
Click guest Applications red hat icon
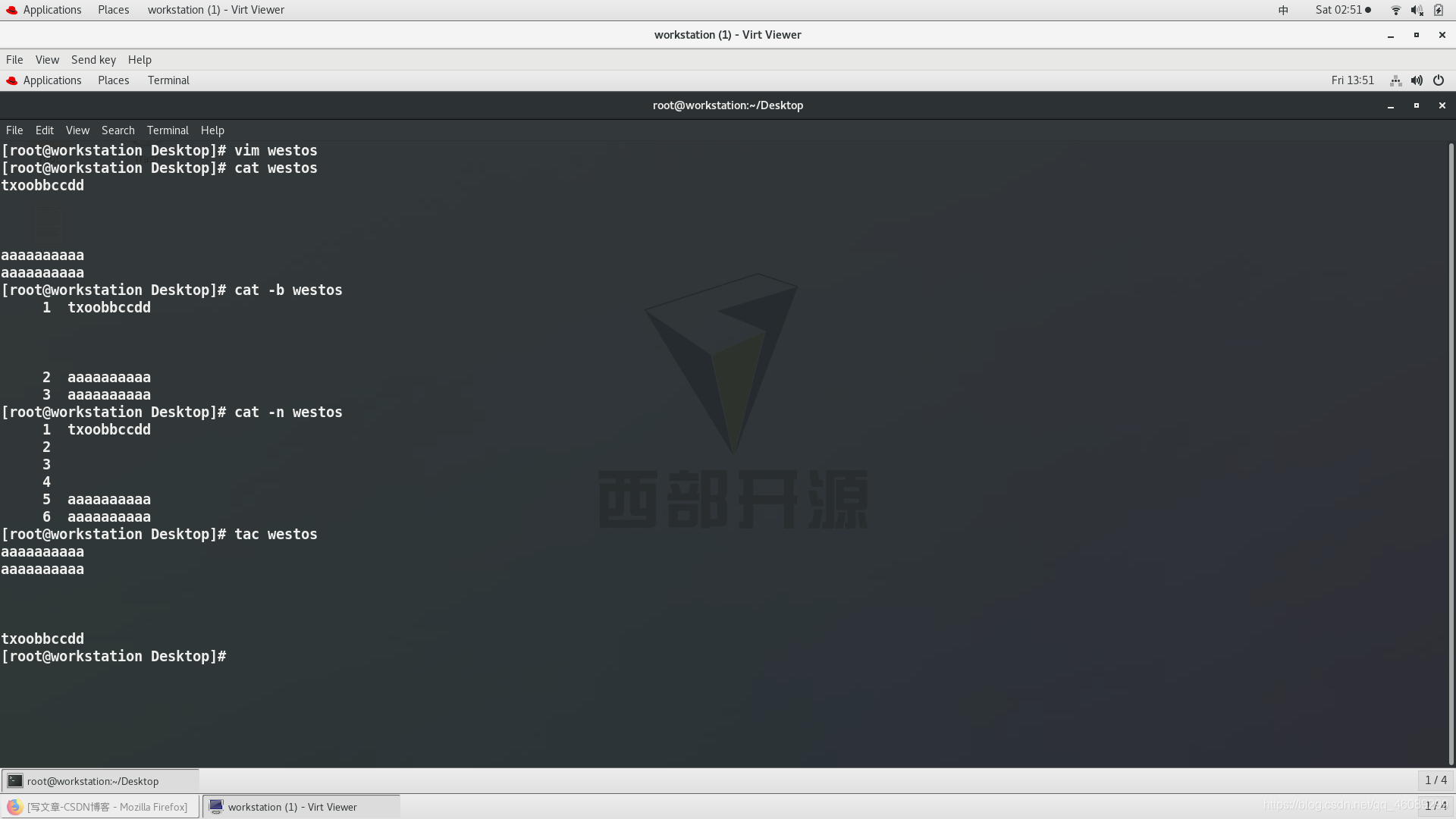11,80
